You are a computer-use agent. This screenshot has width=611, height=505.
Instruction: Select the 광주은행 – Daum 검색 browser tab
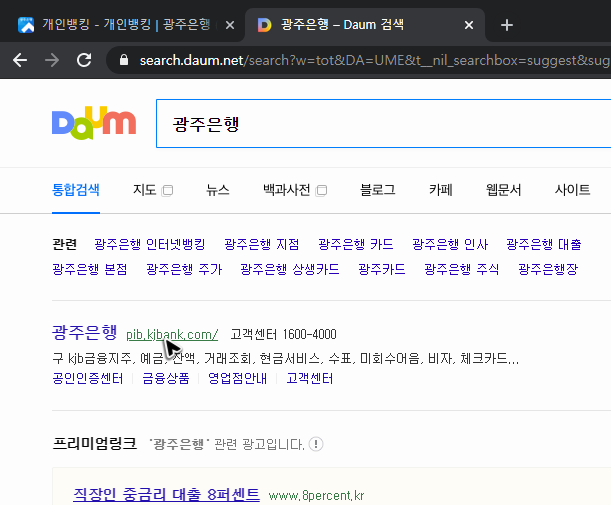click(x=365, y=25)
